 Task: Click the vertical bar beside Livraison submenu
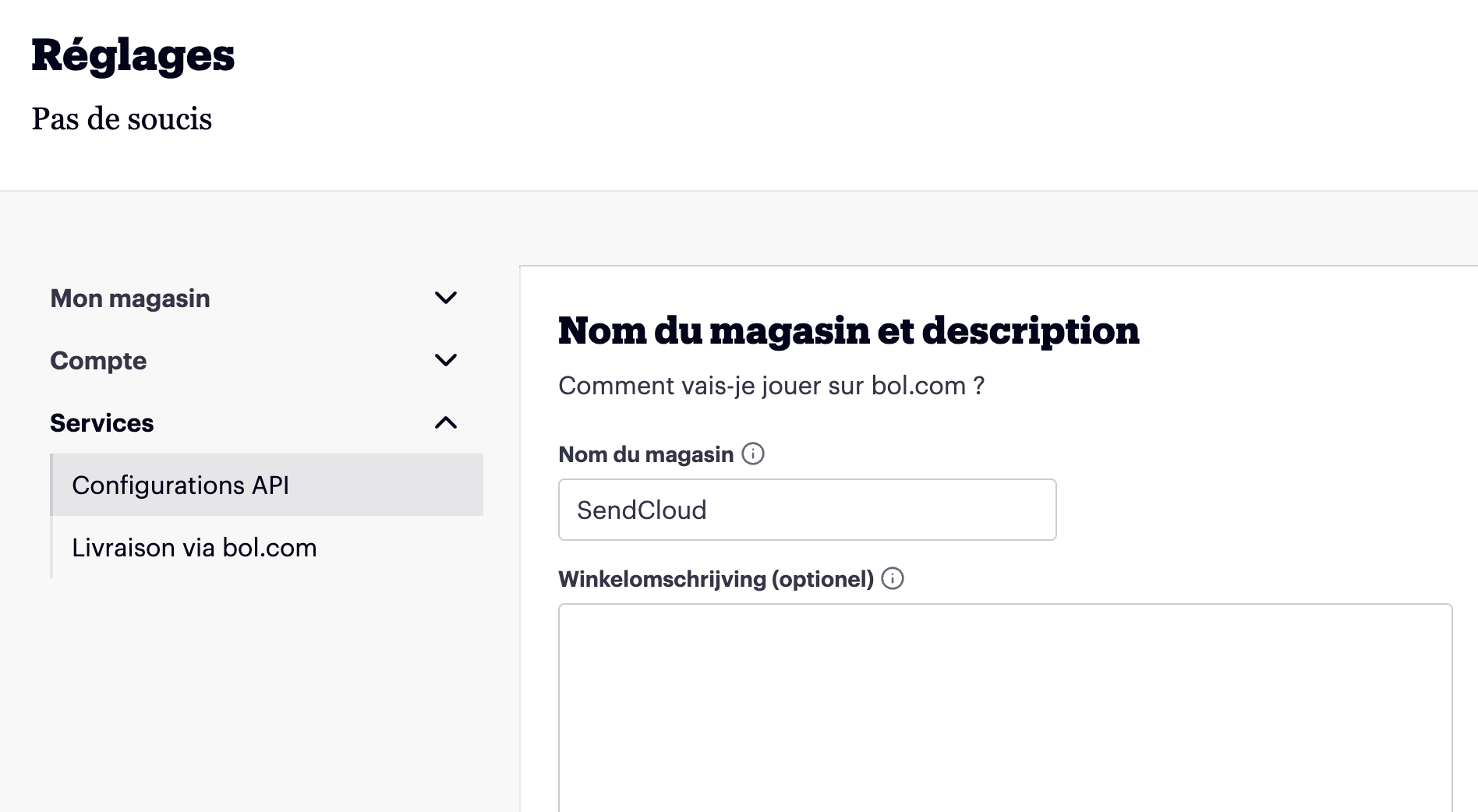(51, 547)
